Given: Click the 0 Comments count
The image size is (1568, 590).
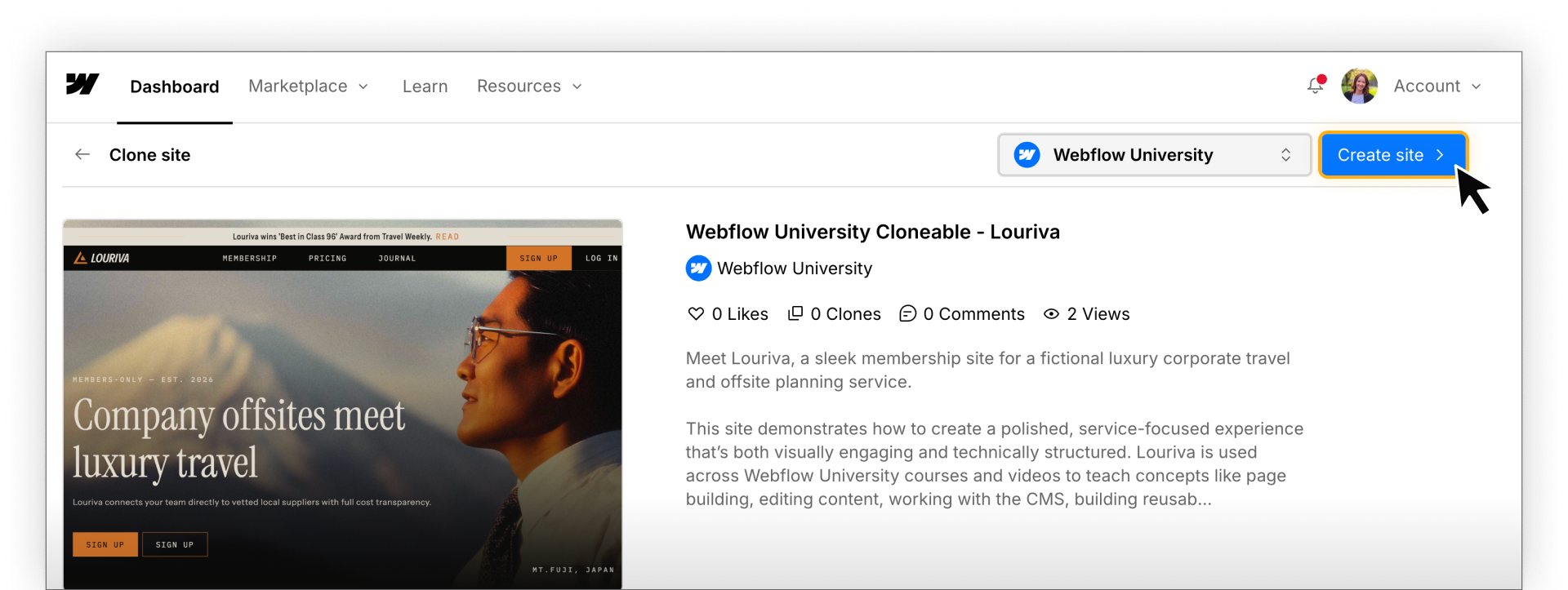Looking at the screenshot, I should [x=973, y=314].
